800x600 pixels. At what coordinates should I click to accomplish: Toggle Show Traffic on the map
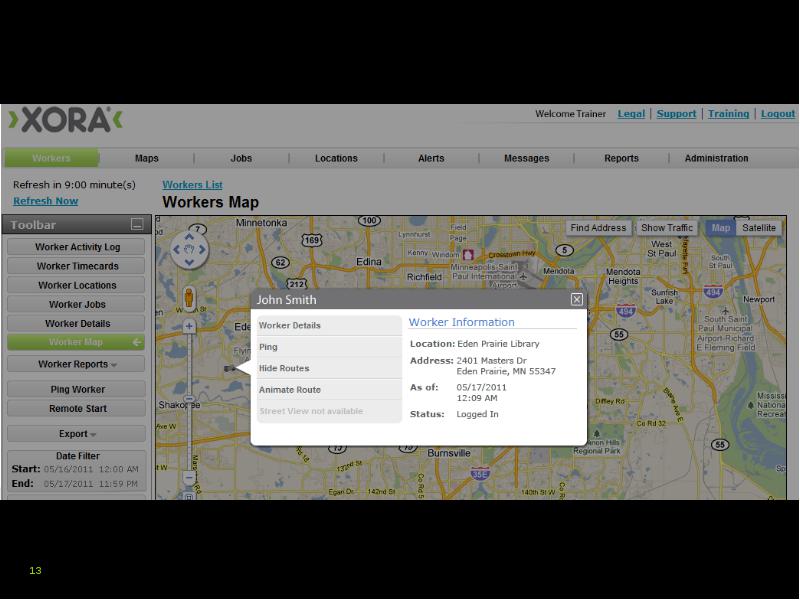[x=666, y=228]
